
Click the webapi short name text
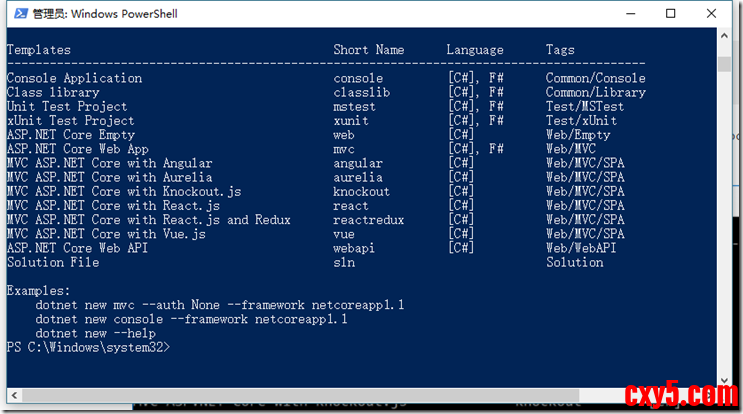(x=355, y=248)
